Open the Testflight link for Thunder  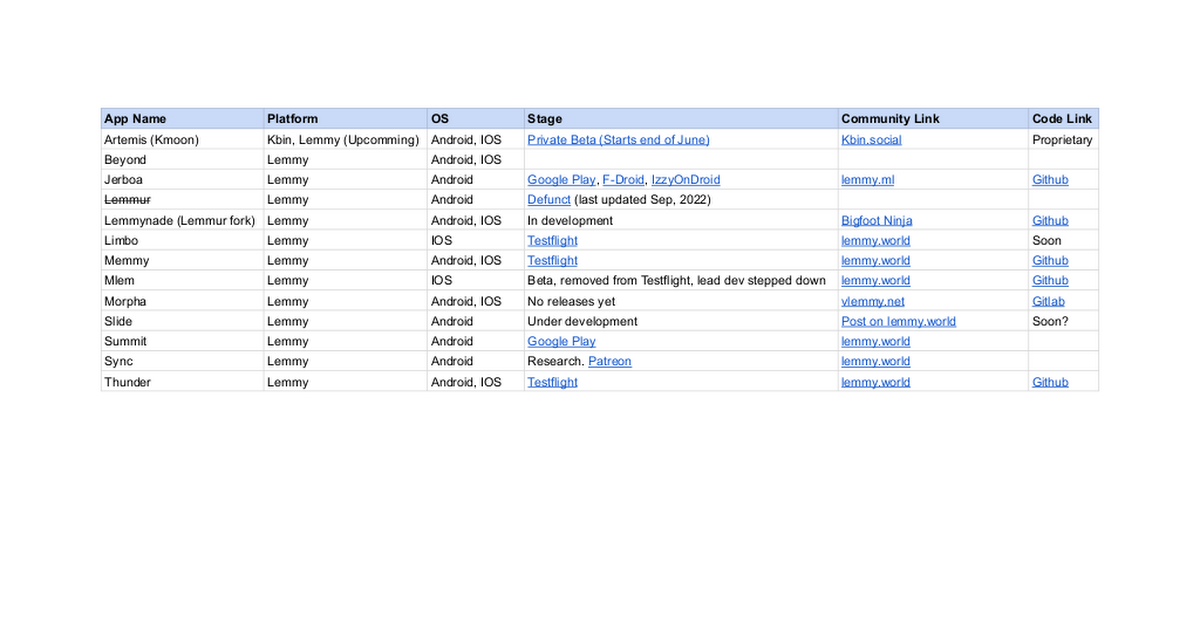point(552,382)
